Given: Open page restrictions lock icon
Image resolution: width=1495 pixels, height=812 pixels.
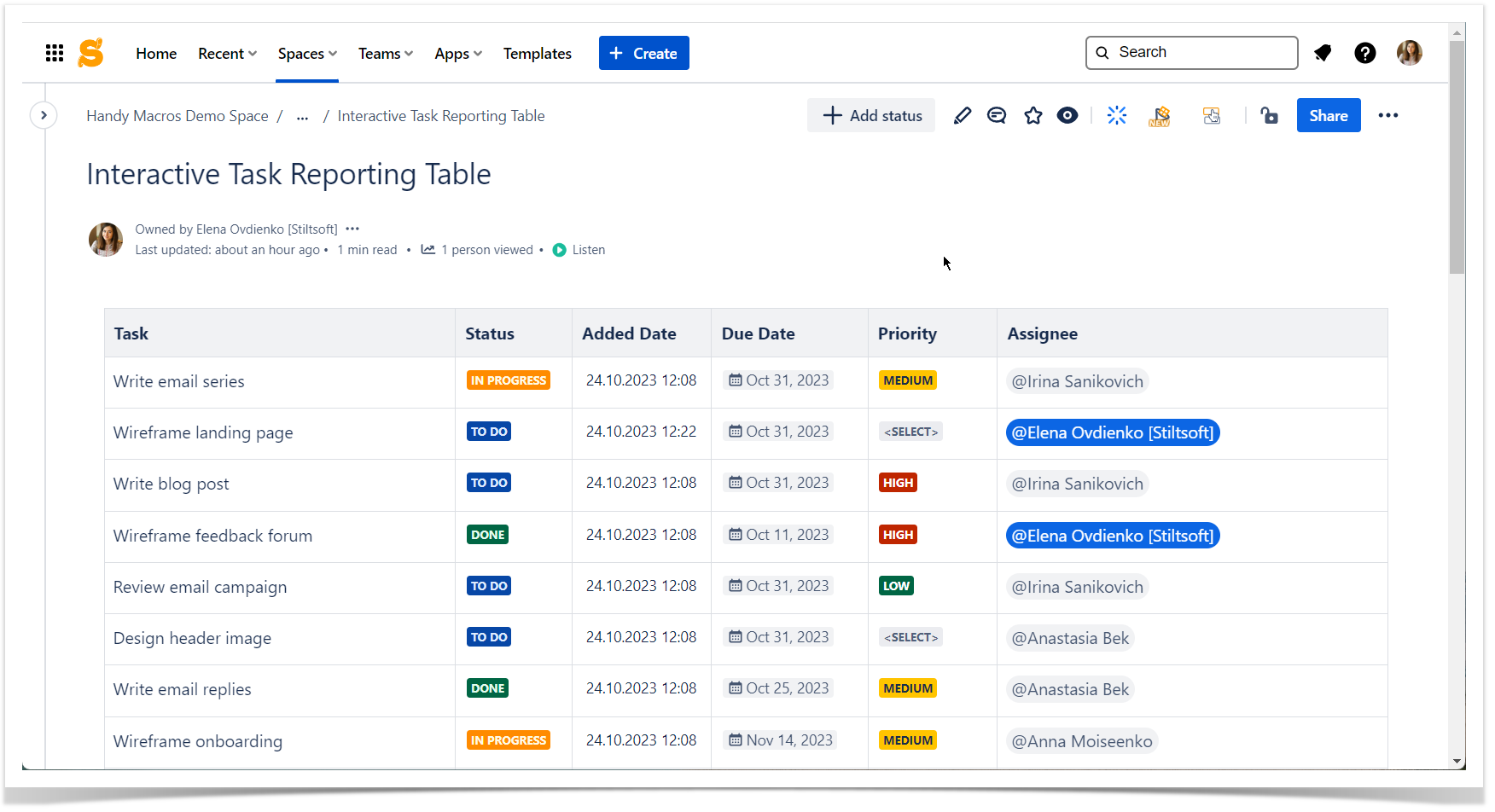Looking at the screenshot, I should pyautogui.click(x=1270, y=116).
